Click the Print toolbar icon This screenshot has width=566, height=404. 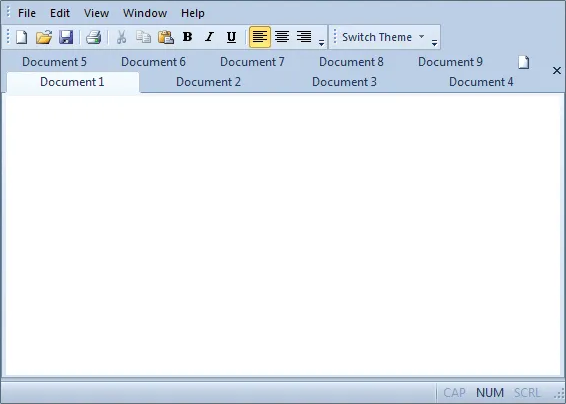pyautogui.click(x=93, y=37)
